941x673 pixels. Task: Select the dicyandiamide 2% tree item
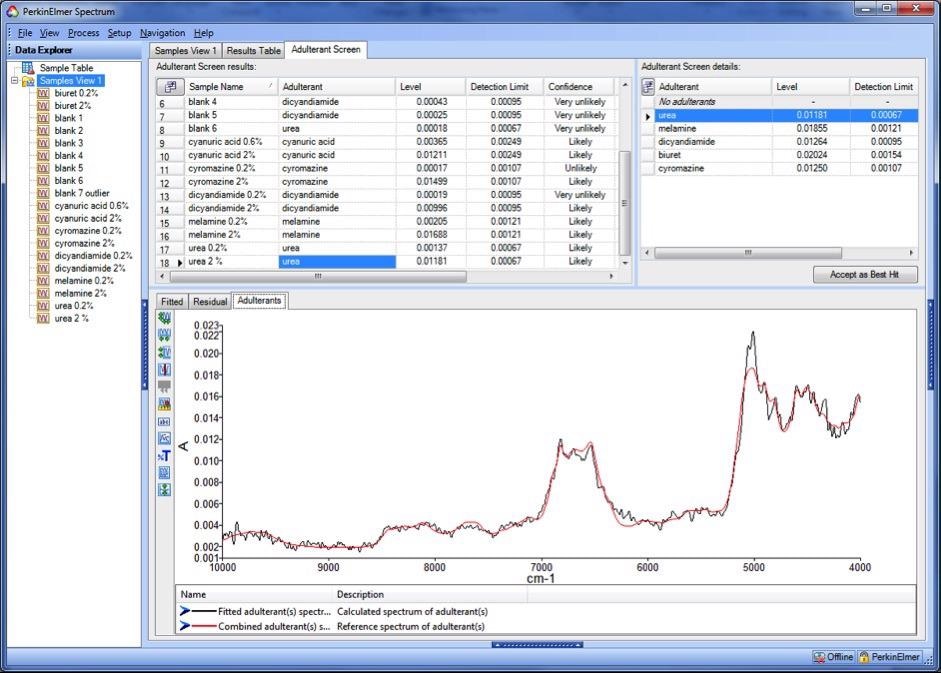coord(89,268)
